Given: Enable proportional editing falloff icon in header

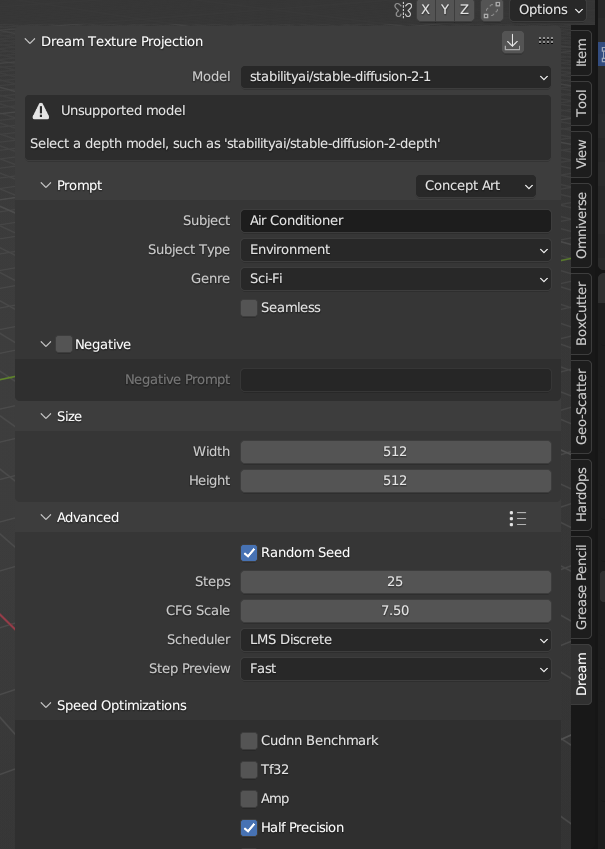Looking at the screenshot, I should click(x=490, y=10).
